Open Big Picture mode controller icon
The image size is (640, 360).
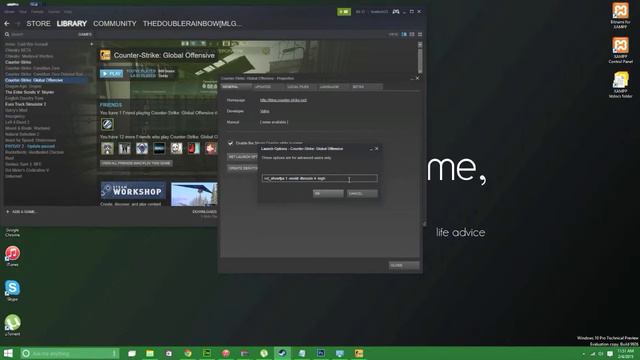[x=396, y=12]
